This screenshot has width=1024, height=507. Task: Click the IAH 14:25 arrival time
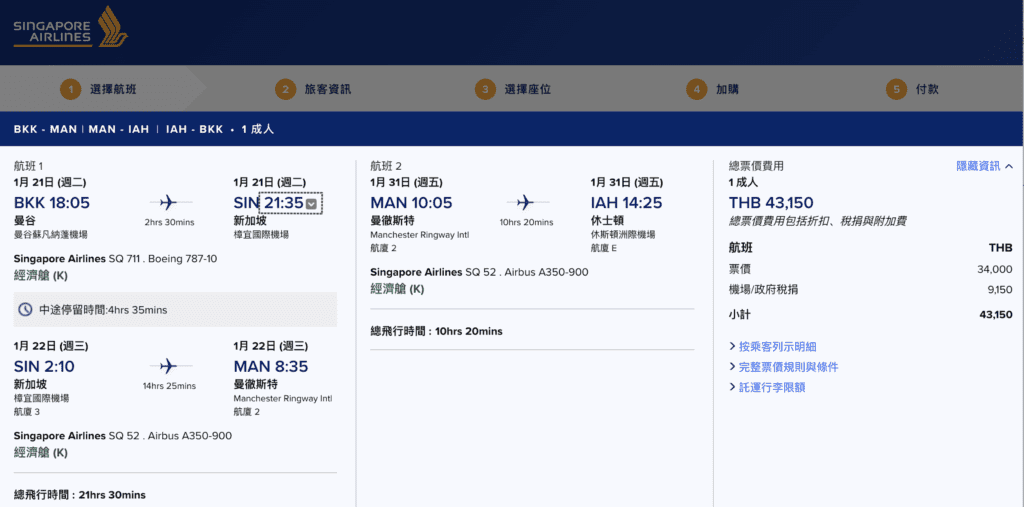[626, 203]
